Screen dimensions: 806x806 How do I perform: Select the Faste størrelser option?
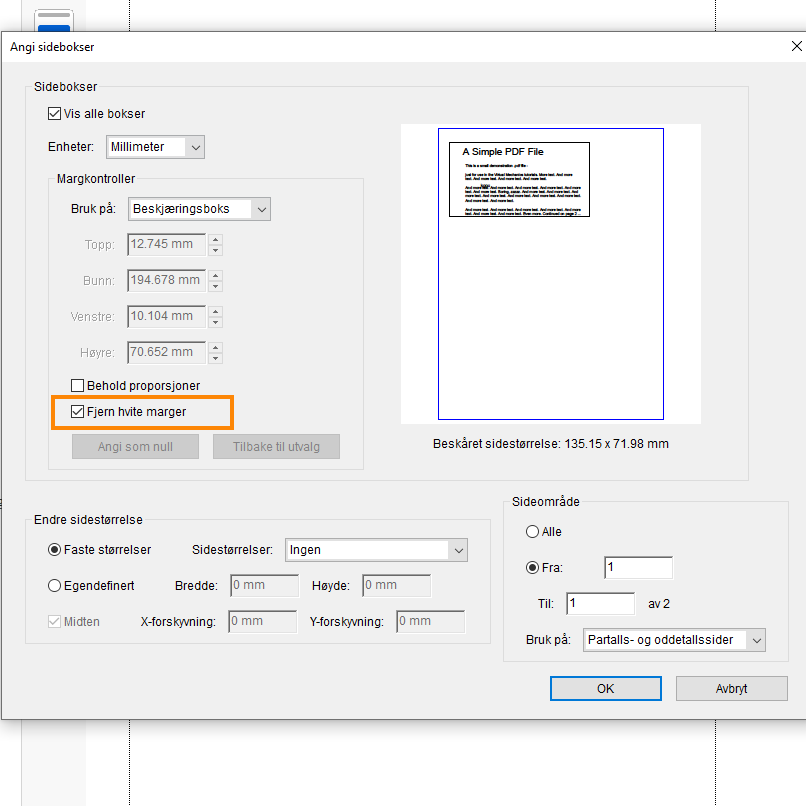point(55,549)
